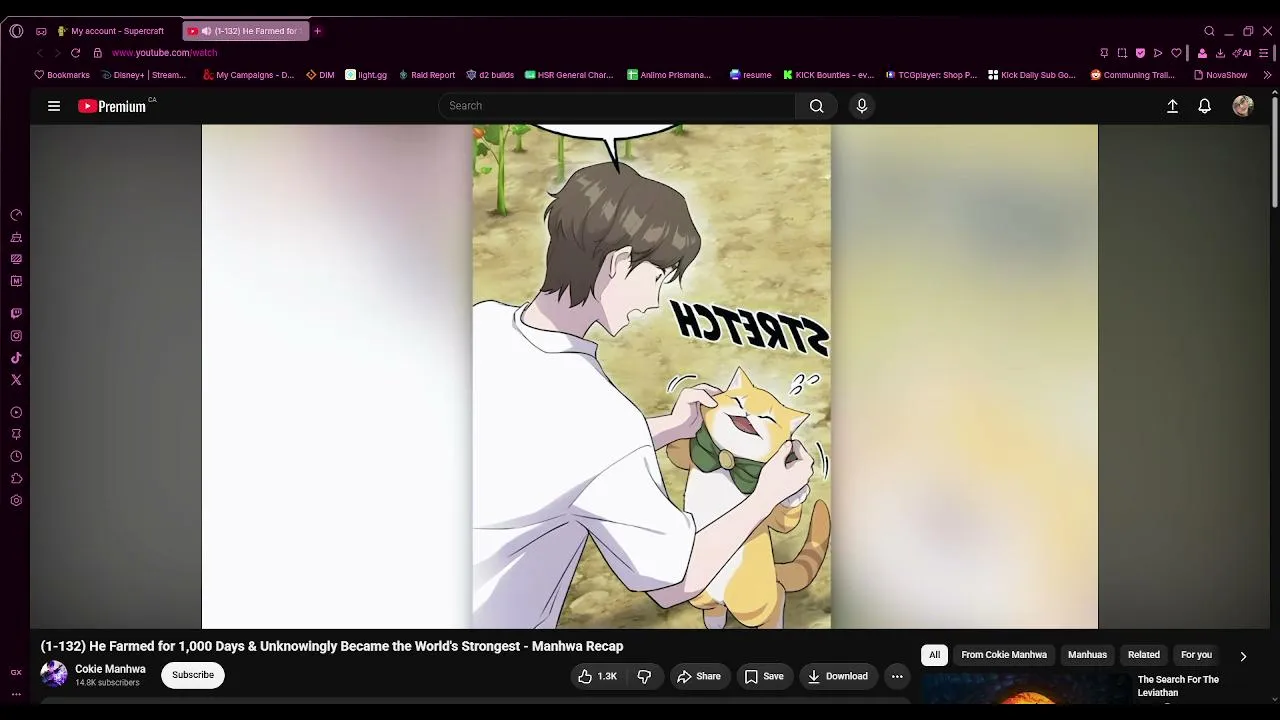The height and width of the screenshot is (720, 1280).
Task: Open the DIM bookmark
Action: pos(320,75)
